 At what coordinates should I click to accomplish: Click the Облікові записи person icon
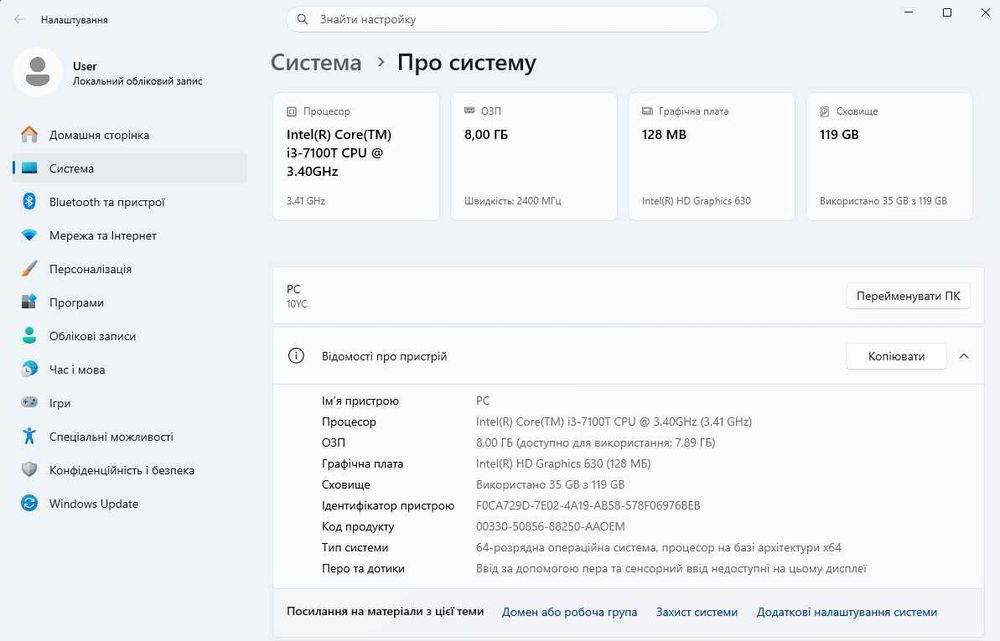pos(29,335)
